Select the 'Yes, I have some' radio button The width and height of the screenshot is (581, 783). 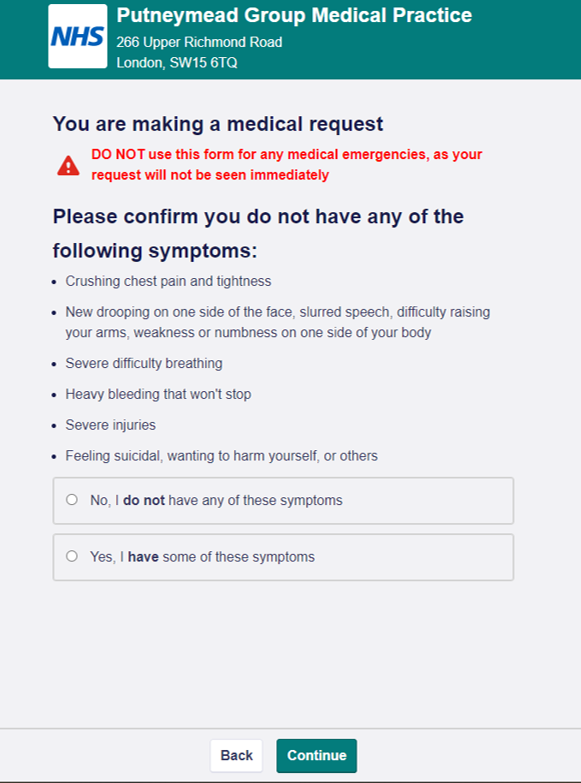pos(72,556)
